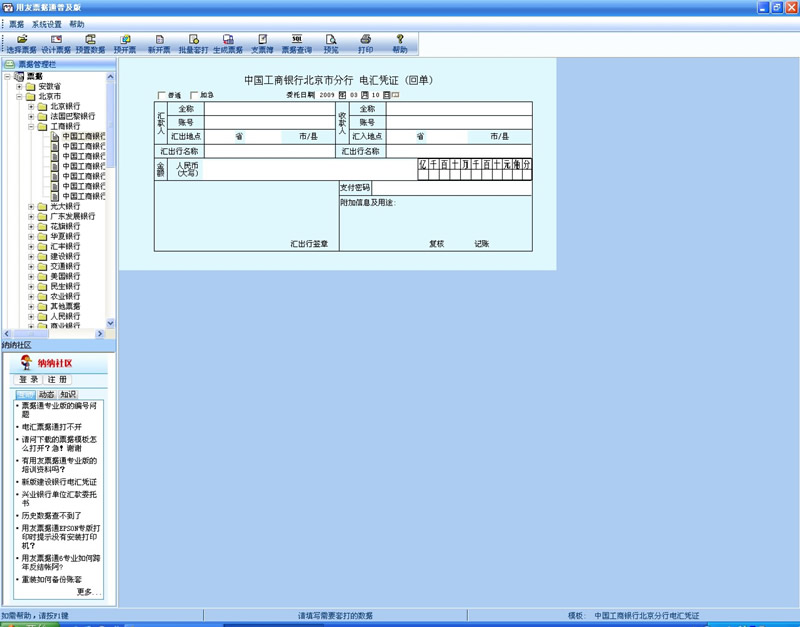Tick the 普通 checkbox
The width and height of the screenshot is (800, 627).
[x=162, y=95]
